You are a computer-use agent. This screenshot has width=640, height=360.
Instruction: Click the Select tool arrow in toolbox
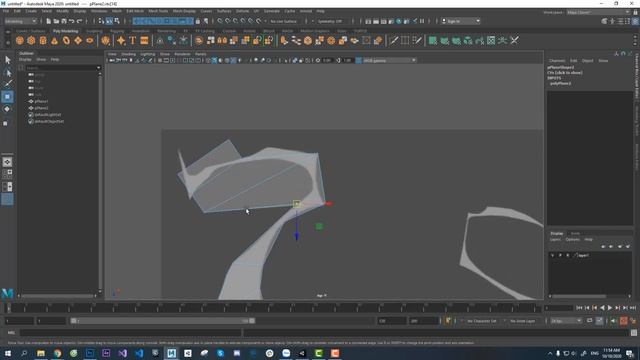pyautogui.click(x=7, y=60)
